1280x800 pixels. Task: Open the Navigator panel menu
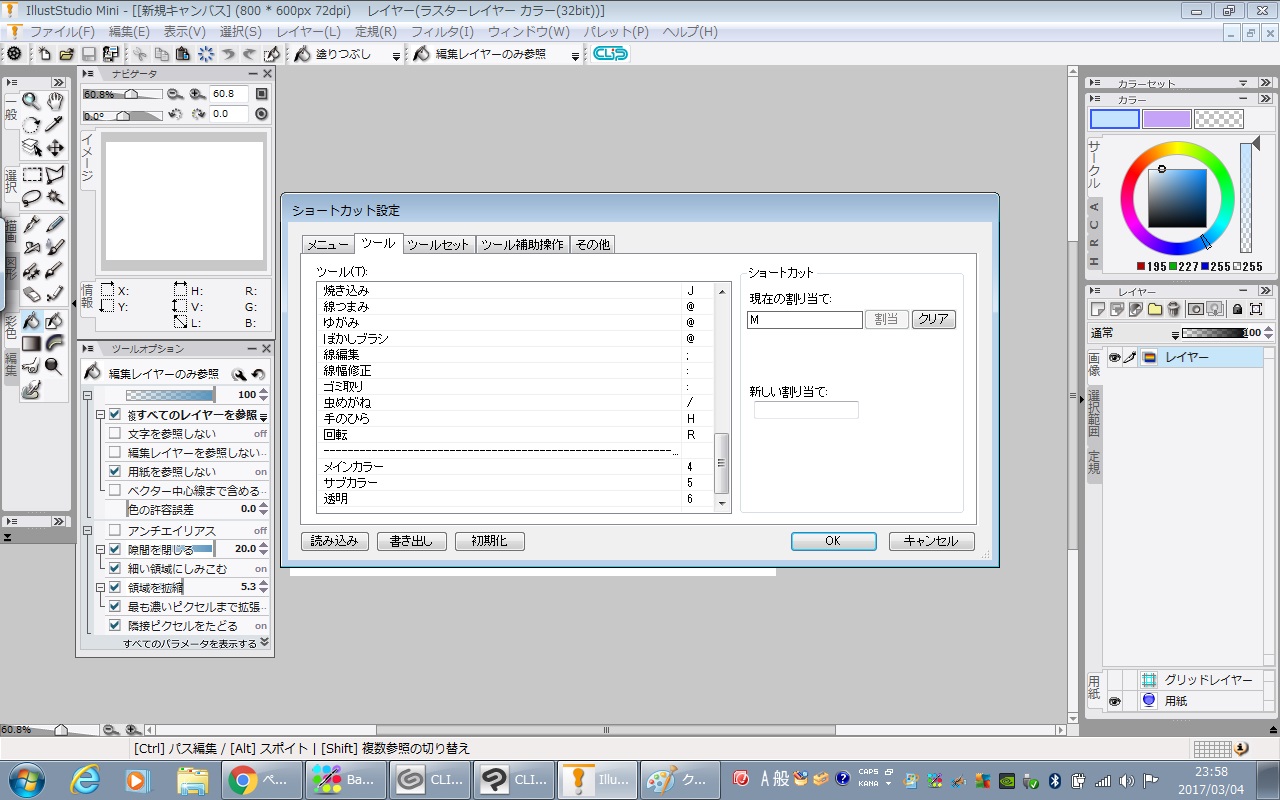tap(88, 73)
